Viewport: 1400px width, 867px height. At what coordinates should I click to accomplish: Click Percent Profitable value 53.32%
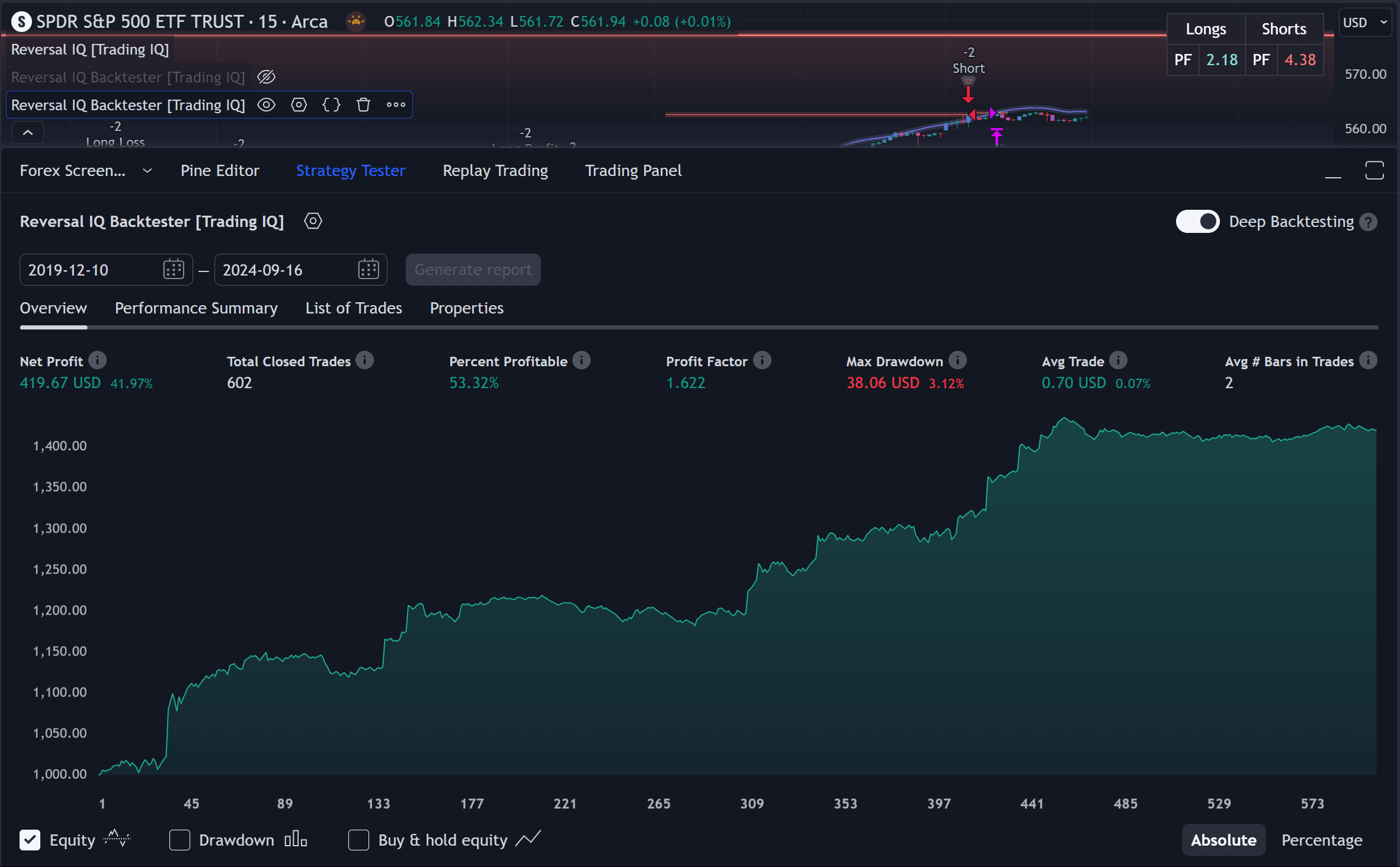tap(474, 383)
